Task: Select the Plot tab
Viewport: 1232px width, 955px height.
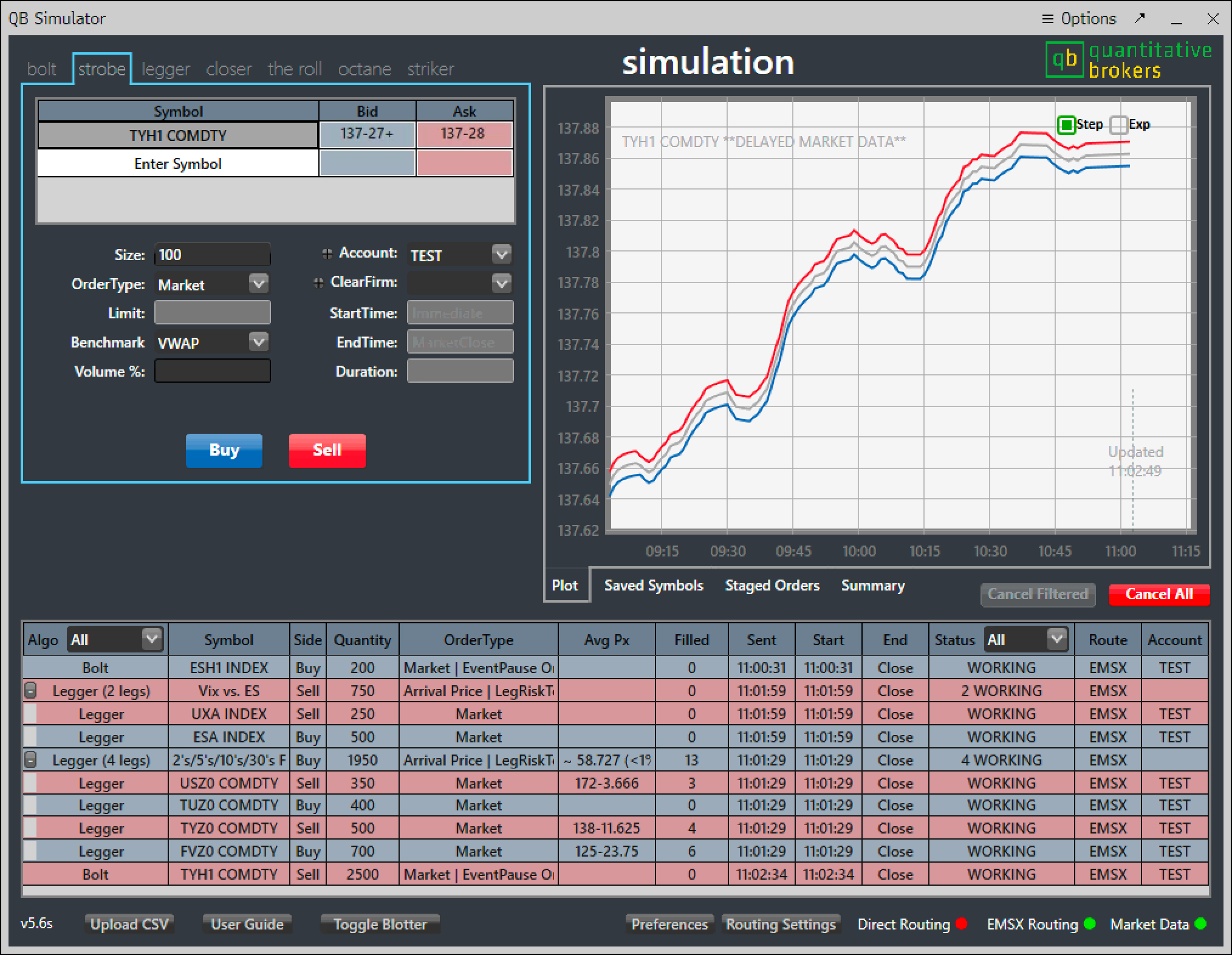Action: coord(565,586)
